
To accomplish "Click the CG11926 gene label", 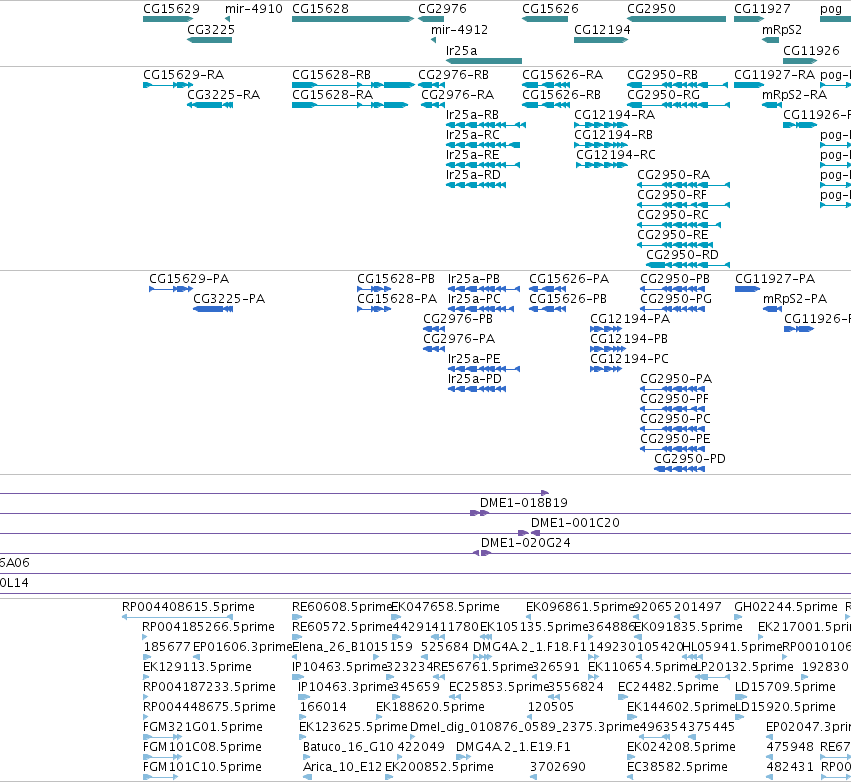I will (811, 50).
